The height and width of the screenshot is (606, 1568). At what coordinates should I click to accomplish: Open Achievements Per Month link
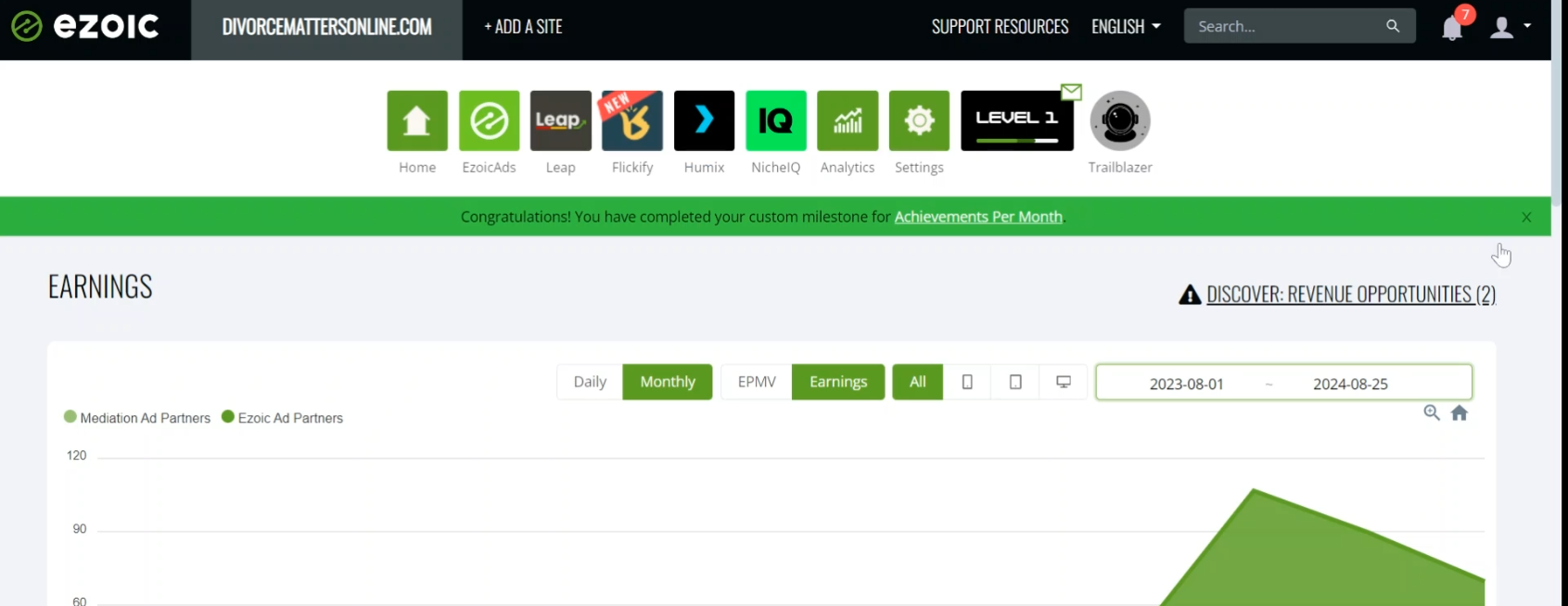(978, 217)
